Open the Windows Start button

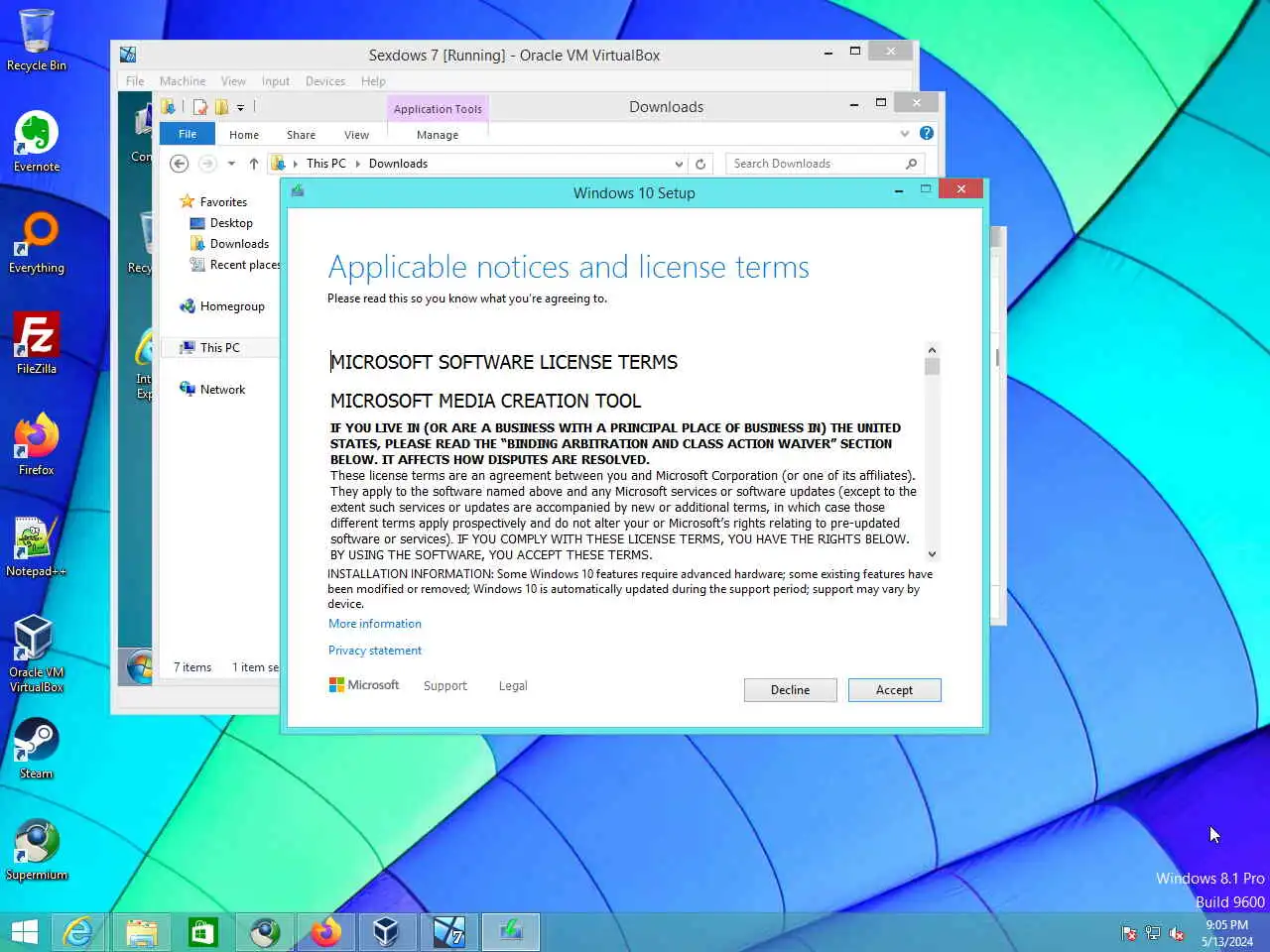(x=24, y=932)
